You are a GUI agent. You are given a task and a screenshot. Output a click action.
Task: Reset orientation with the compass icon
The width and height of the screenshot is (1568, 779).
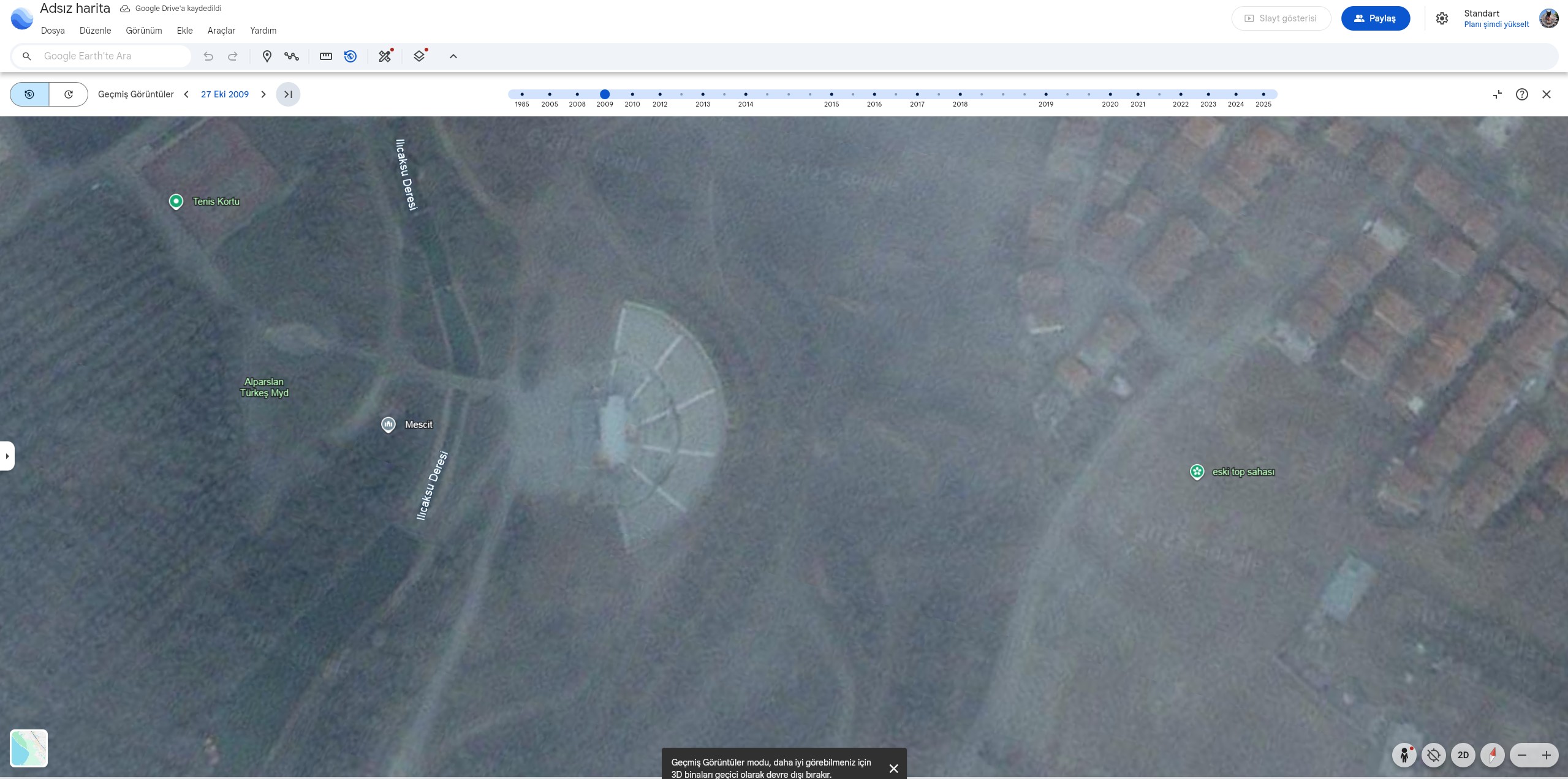tap(1493, 755)
